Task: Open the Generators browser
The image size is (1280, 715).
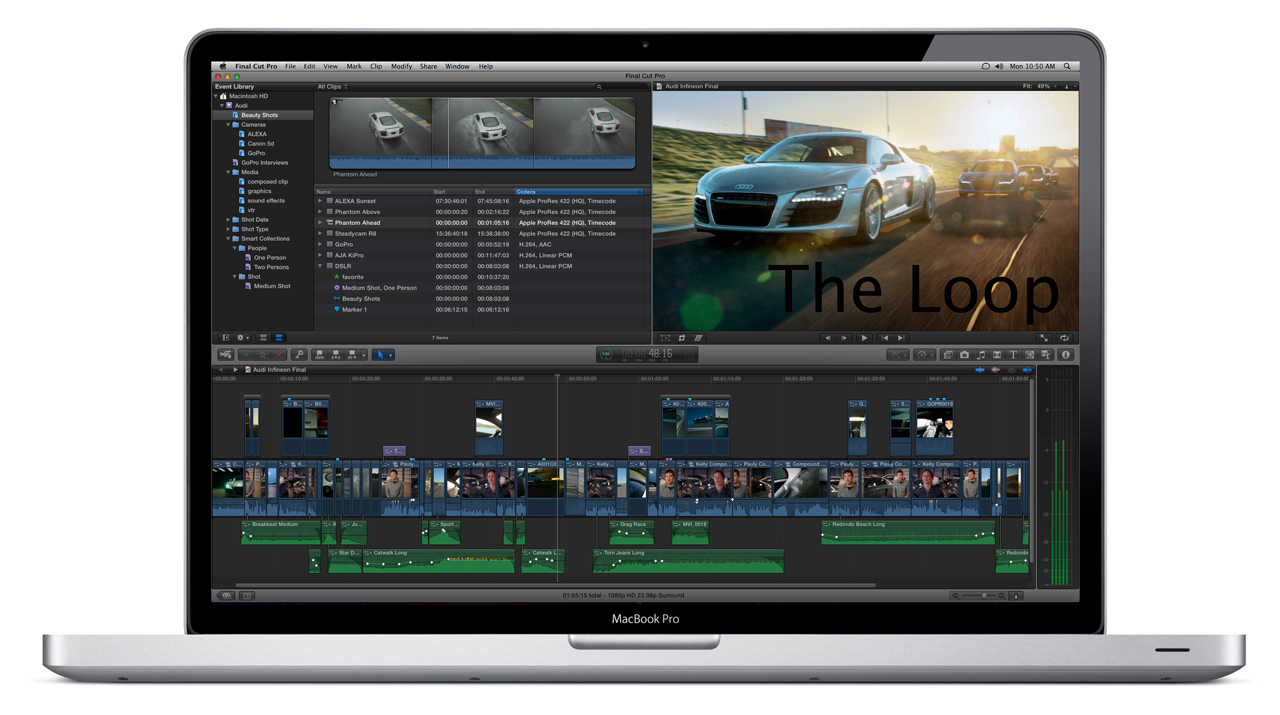Action: pyautogui.click(x=1029, y=355)
